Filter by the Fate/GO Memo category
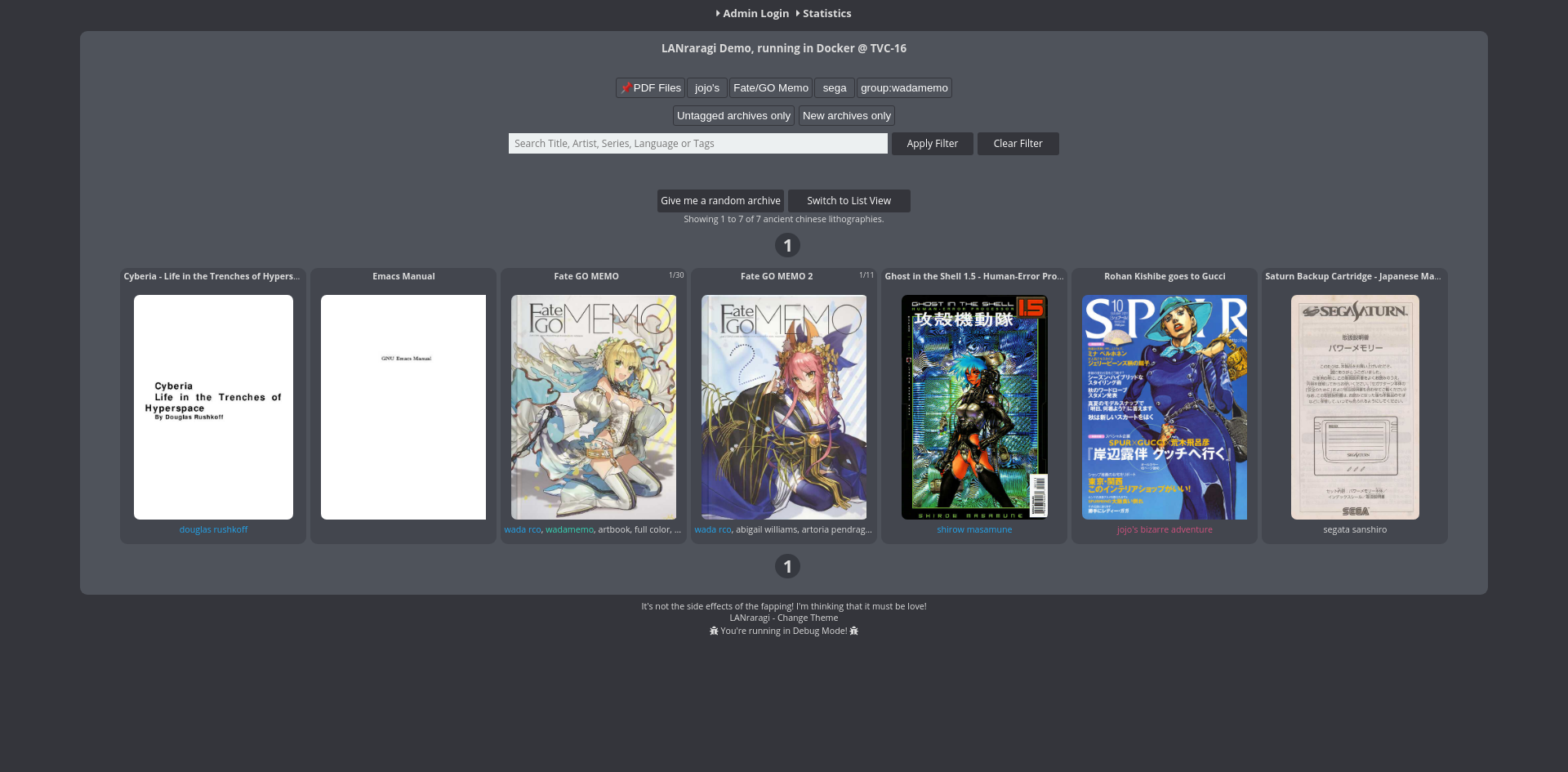The width and height of the screenshot is (1568, 772). [x=771, y=88]
